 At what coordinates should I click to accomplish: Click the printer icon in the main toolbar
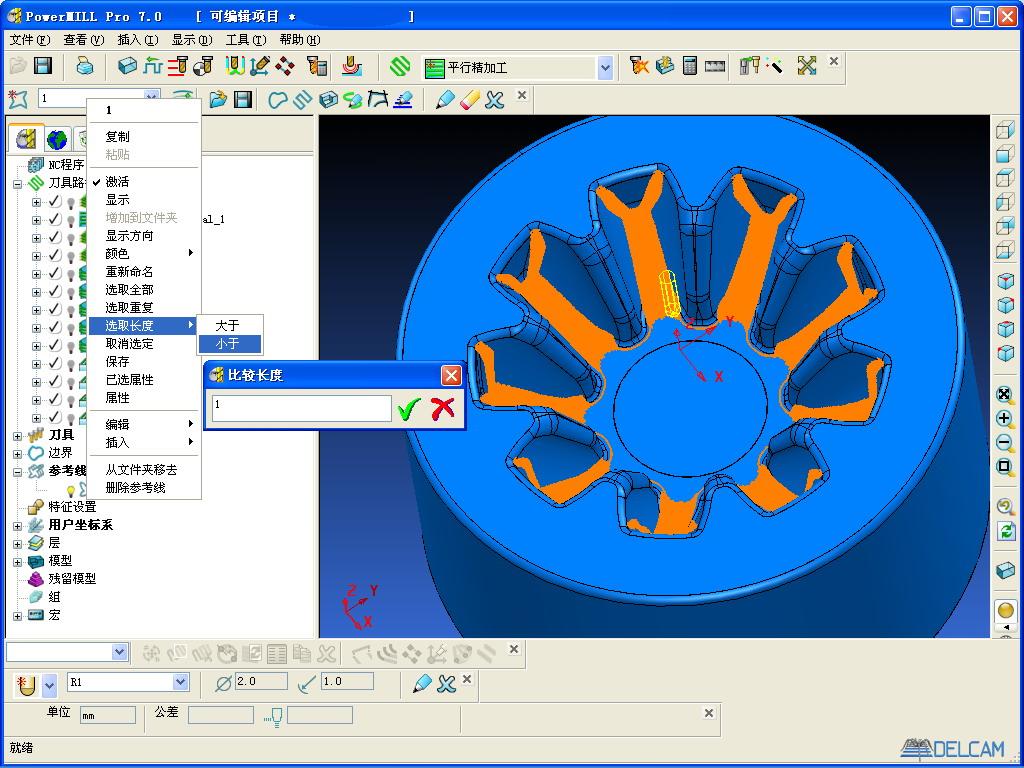84,66
